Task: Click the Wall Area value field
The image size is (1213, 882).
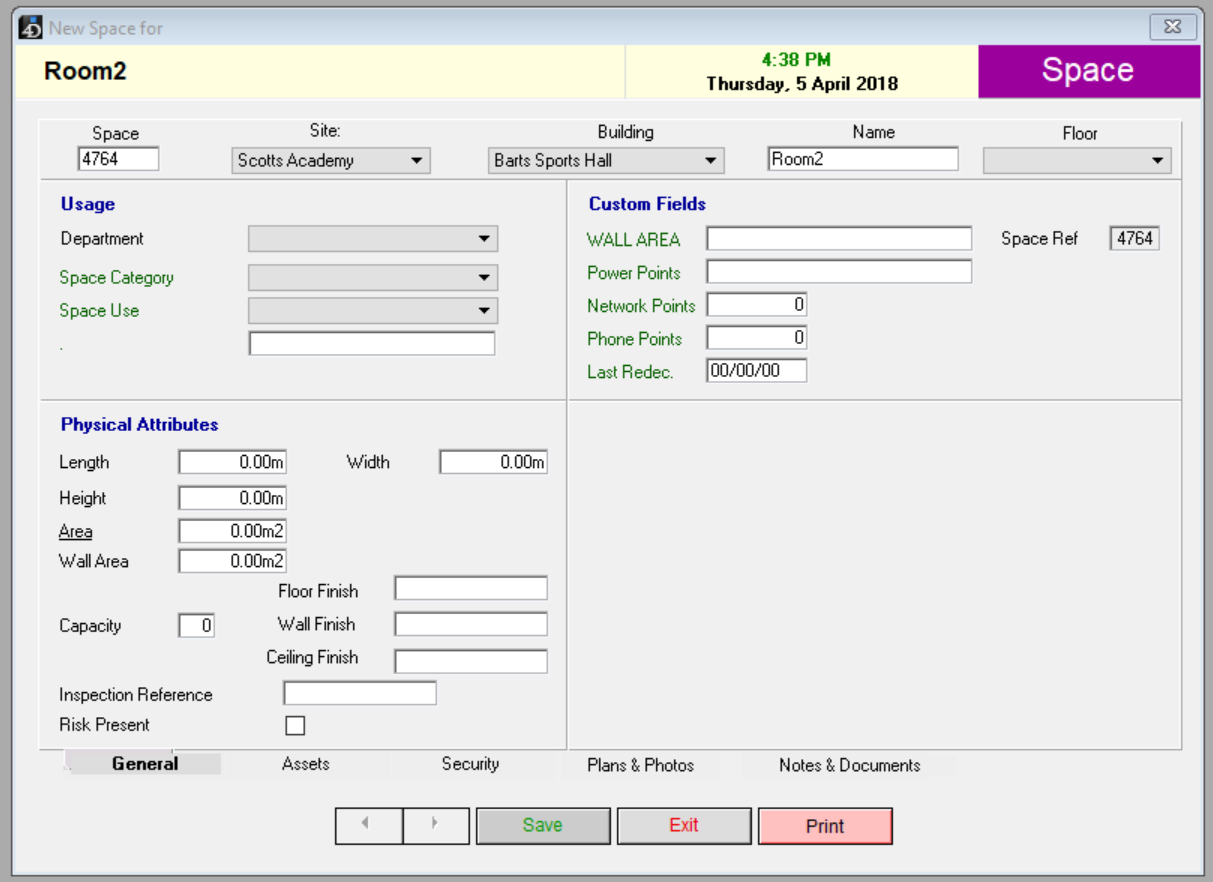Action: point(233,562)
